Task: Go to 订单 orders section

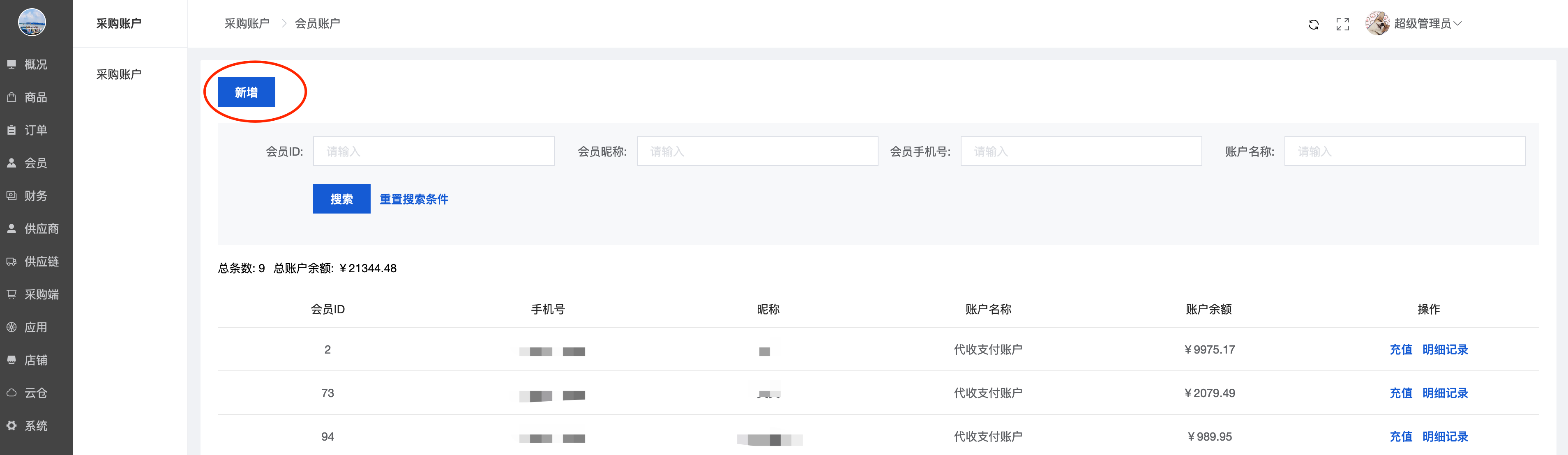Action: click(x=35, y=130)
